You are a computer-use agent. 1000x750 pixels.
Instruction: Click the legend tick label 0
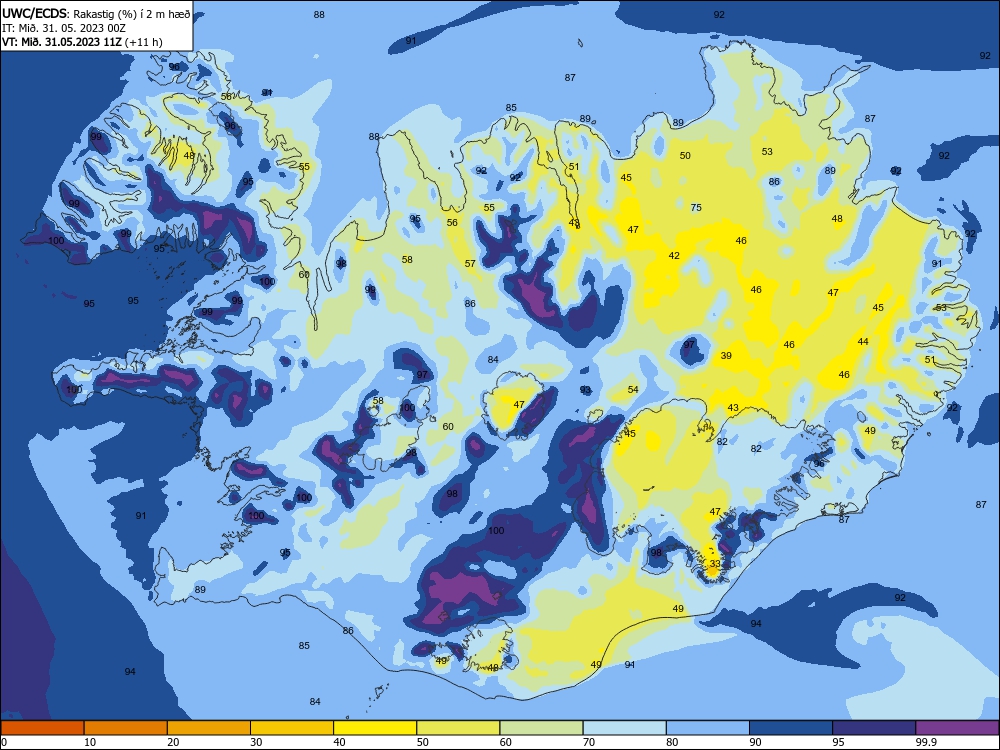tap(4, 742)
